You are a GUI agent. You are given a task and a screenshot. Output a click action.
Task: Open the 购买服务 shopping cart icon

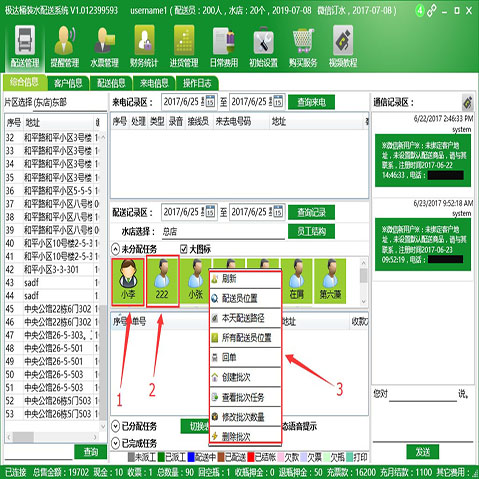coord(303,46)
